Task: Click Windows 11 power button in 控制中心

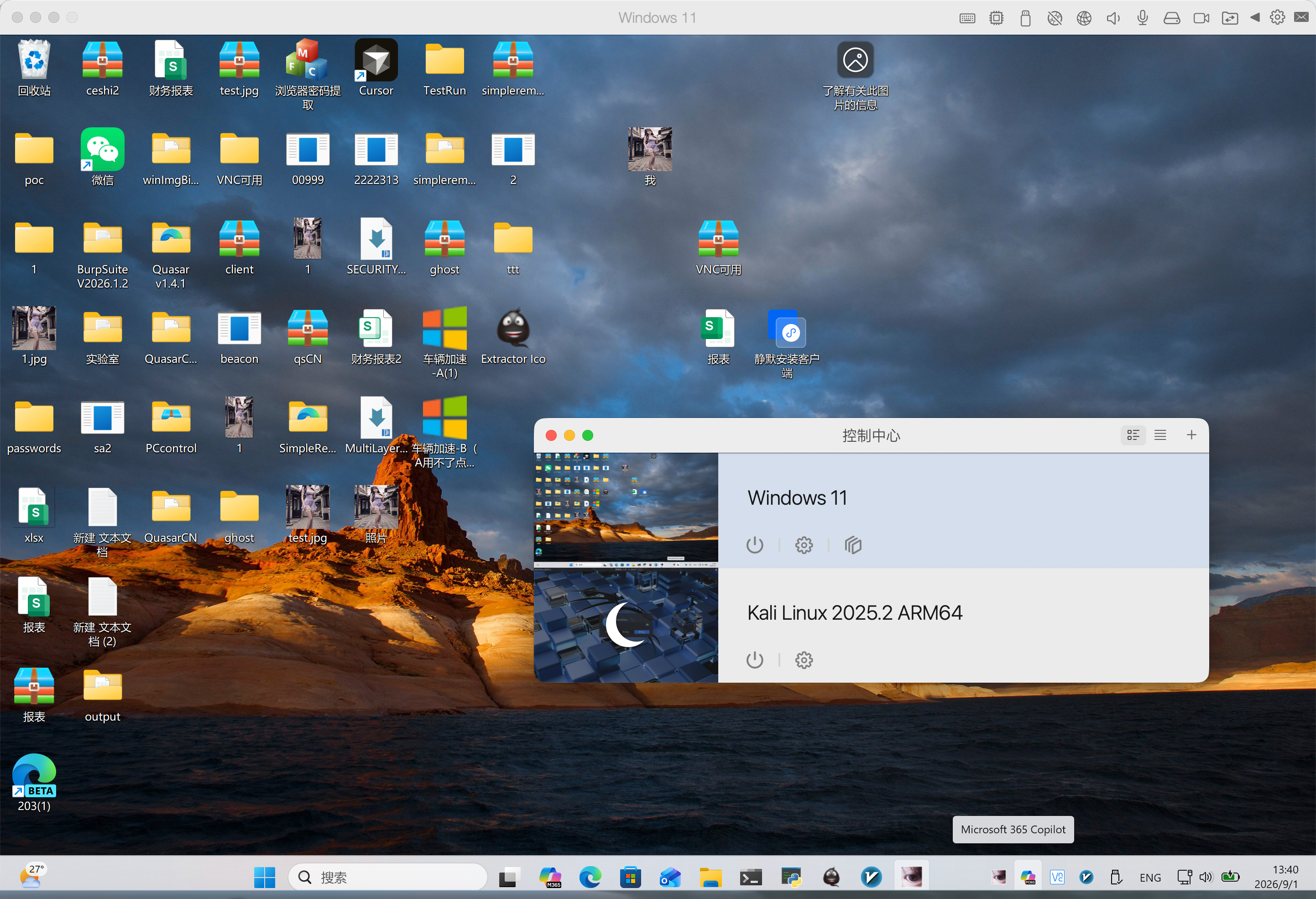Action: coord(754,545)
